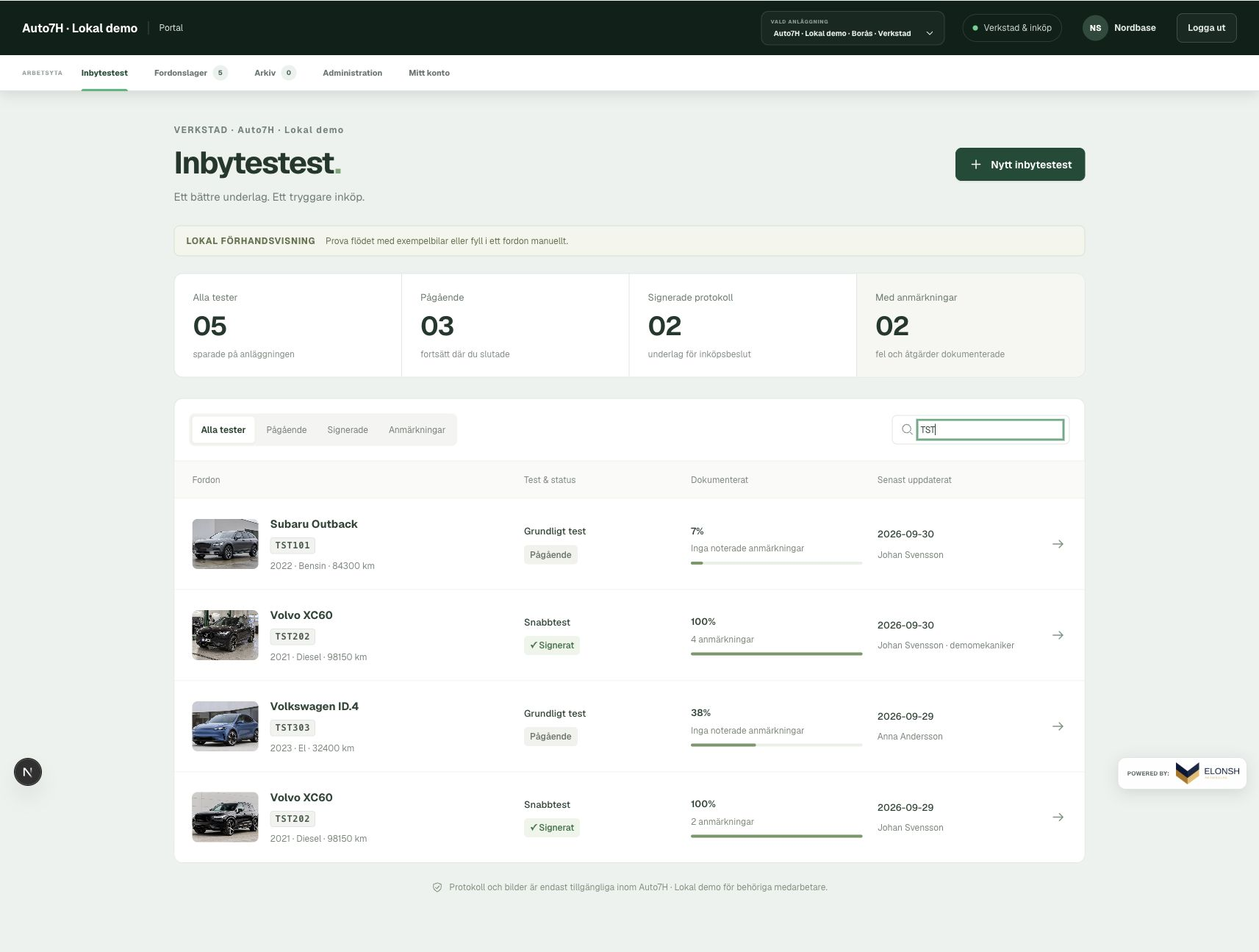1259x952 pixels.
Task: Click the Subaru Outback vehicle name
Action: coord(314,524)
